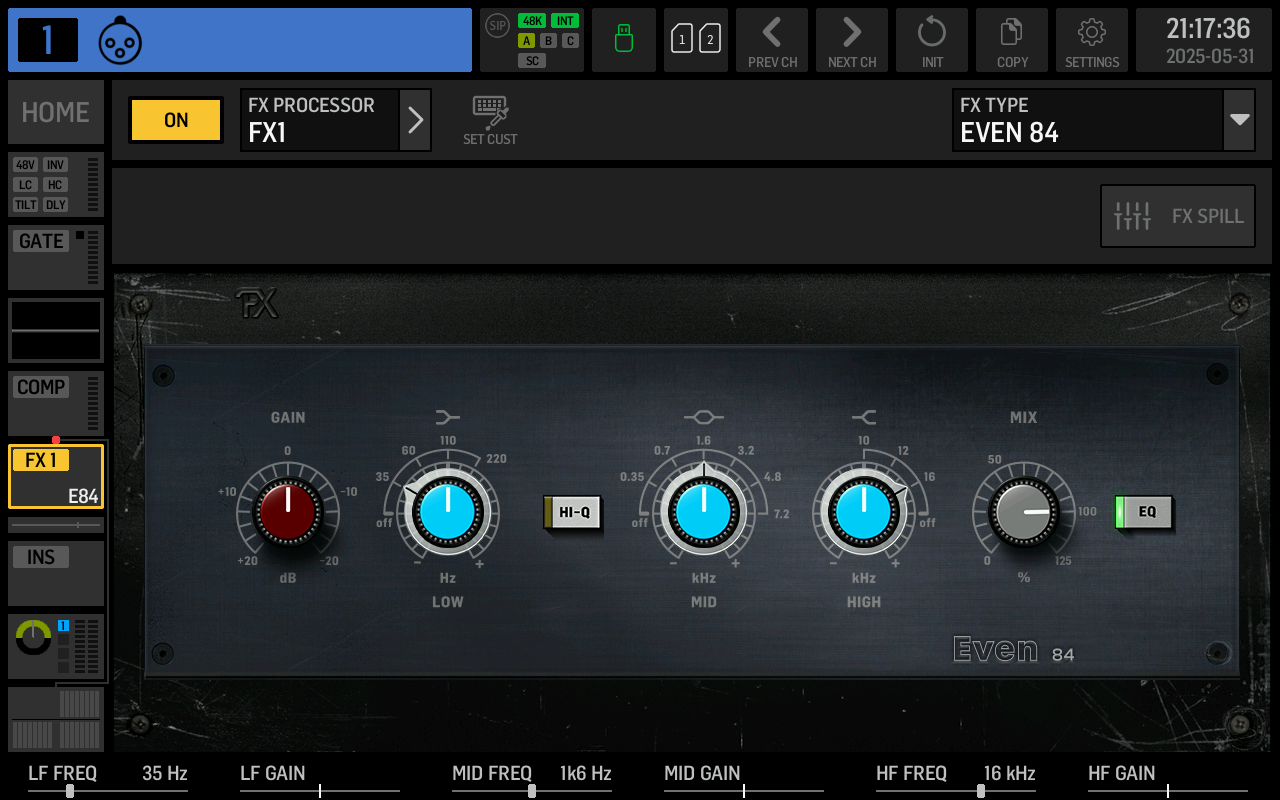Screen dimensions: 1280x800
Task: Toggle the EQ switch
Action: 1145,512
